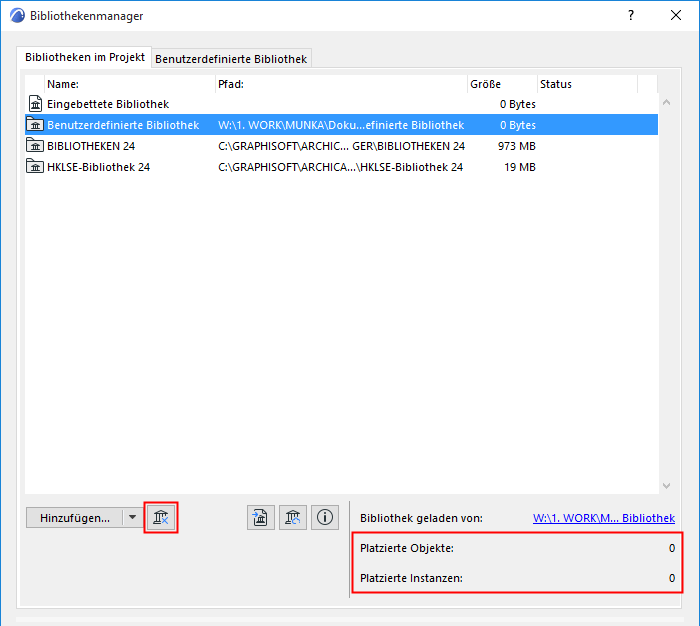This screenshot has width=700, height=626.
Task: Click the Platzierte Objekte count value 0
Action: coord(672,548)
